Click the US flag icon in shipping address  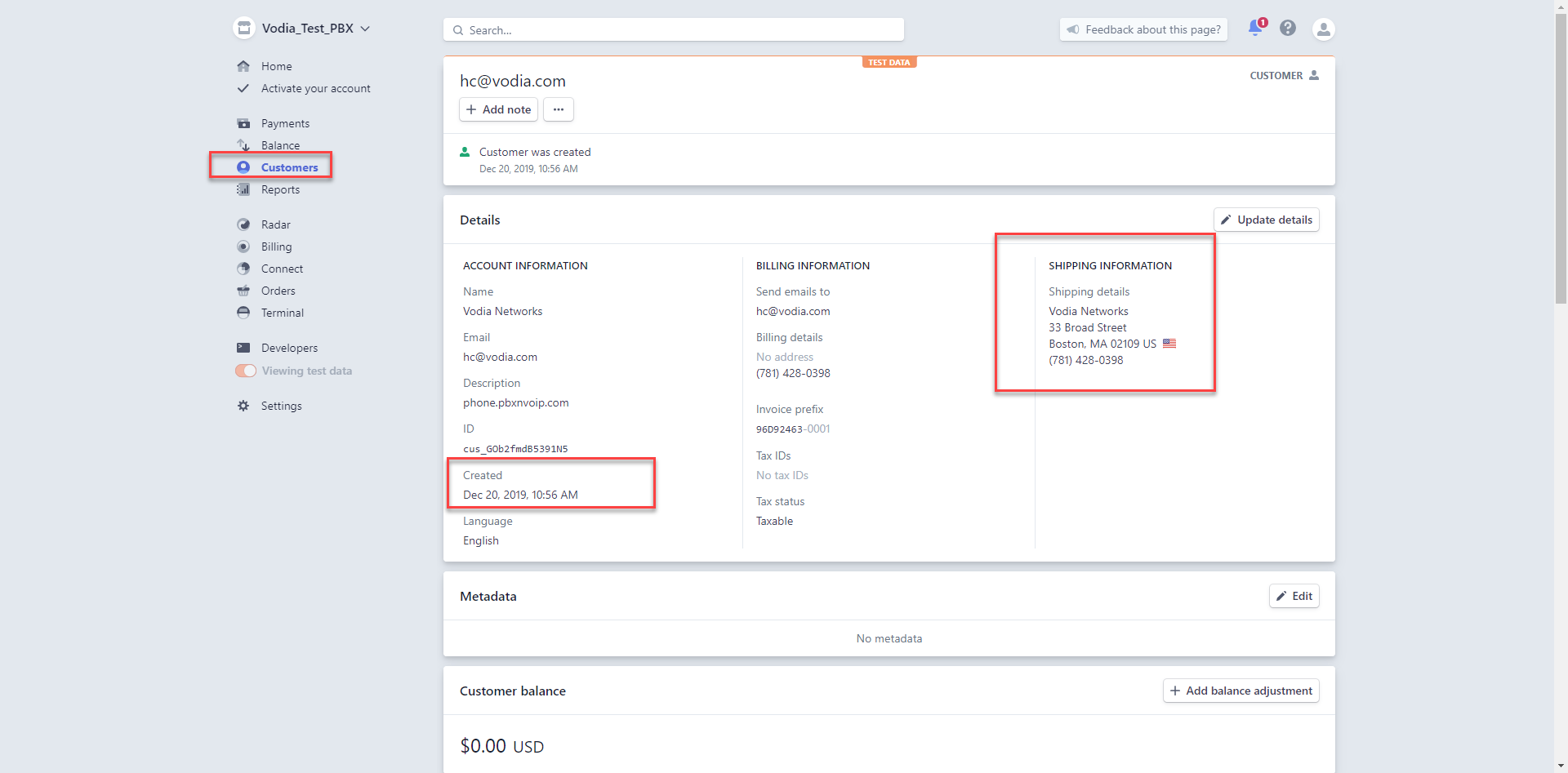pos(1169,344)
